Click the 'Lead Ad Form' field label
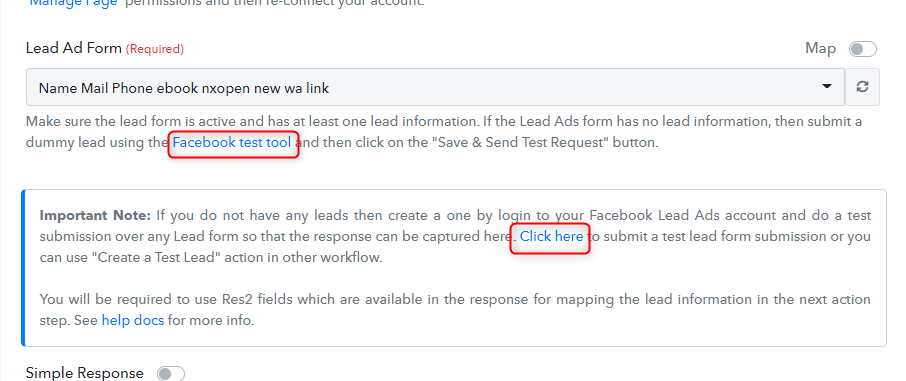 [x=74, y=49]
